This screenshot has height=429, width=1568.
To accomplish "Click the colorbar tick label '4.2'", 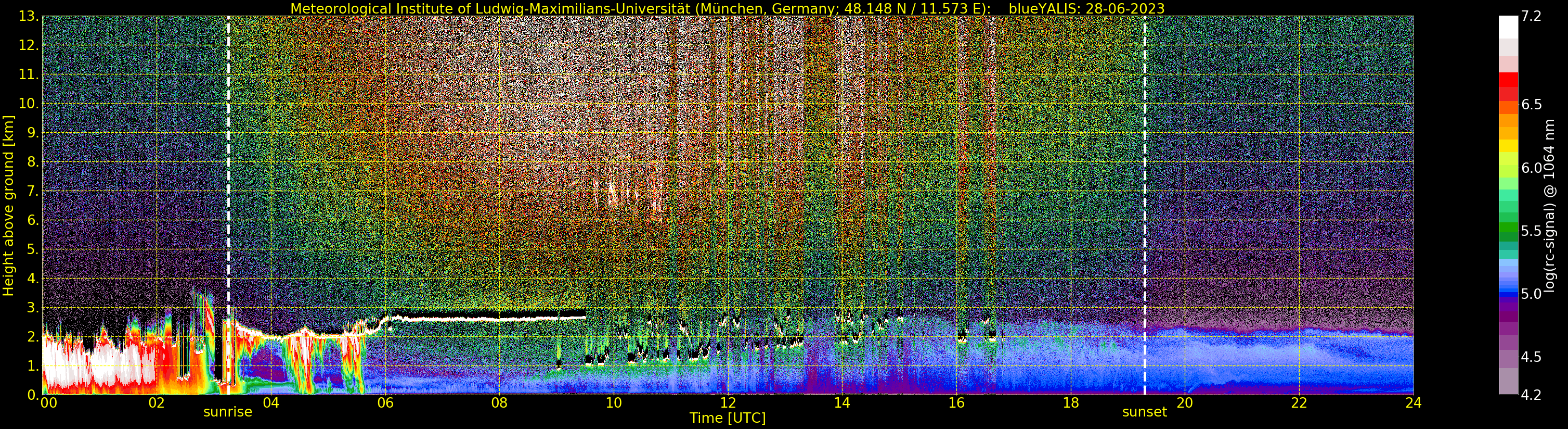I will pos(1532,395).
